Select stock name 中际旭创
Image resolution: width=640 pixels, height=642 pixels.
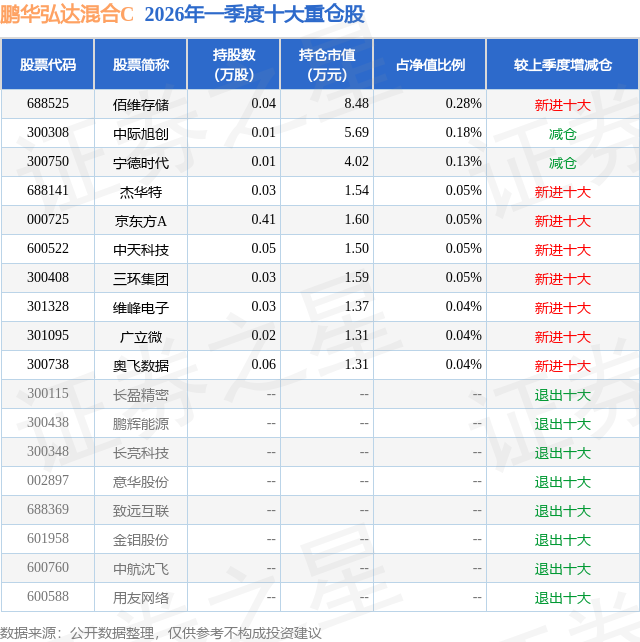(141, 134)
